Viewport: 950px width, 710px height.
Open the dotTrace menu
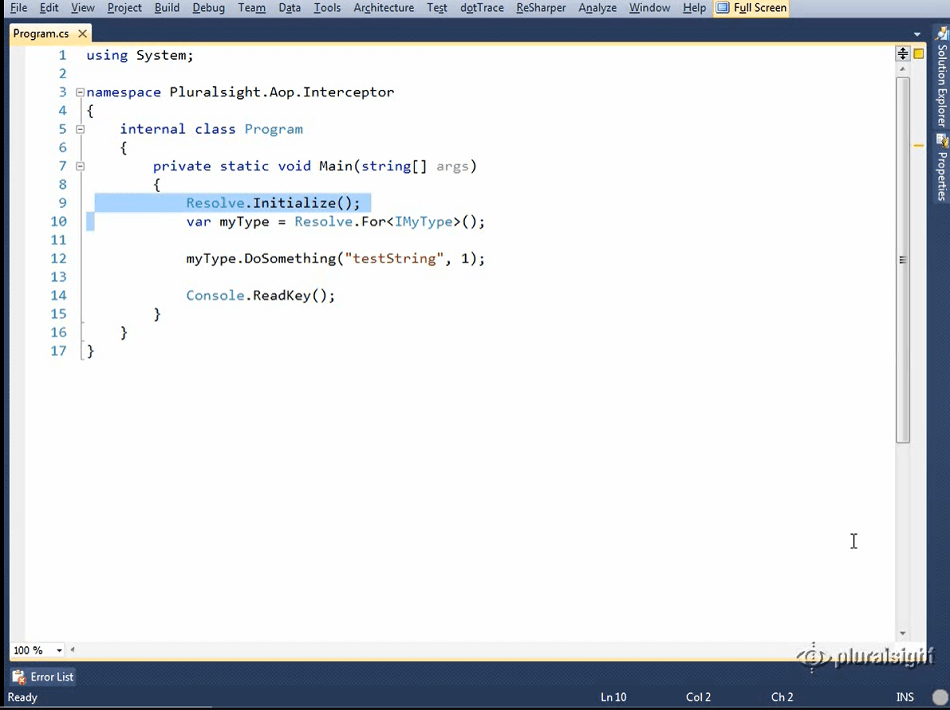click(482, 8)
